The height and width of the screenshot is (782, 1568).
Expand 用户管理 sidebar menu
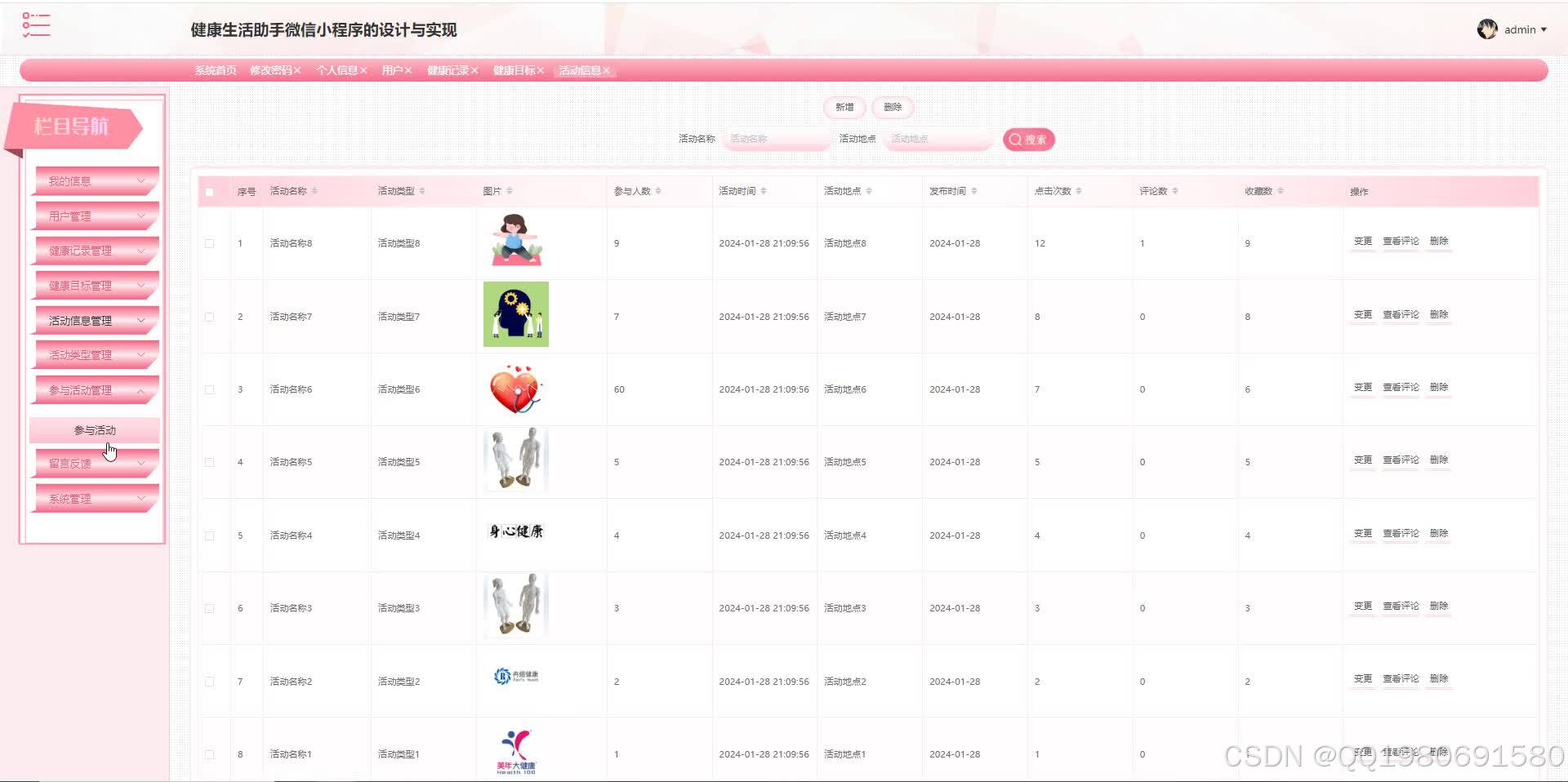(x=96, y=216)
